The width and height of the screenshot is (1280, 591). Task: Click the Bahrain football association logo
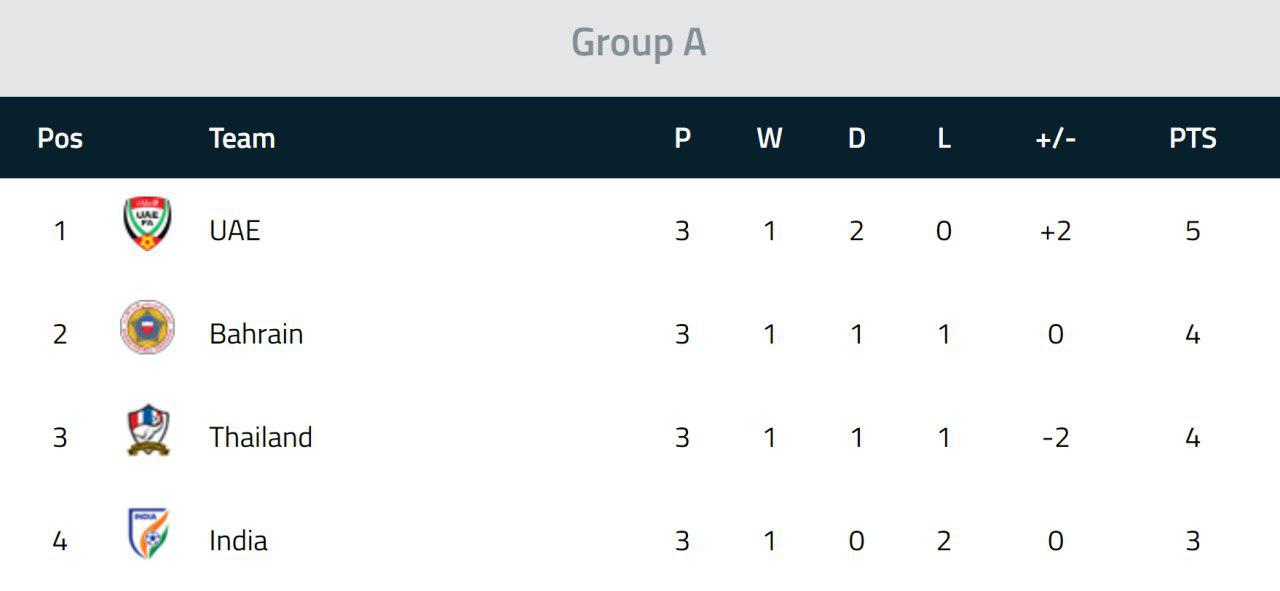point(147,327)
